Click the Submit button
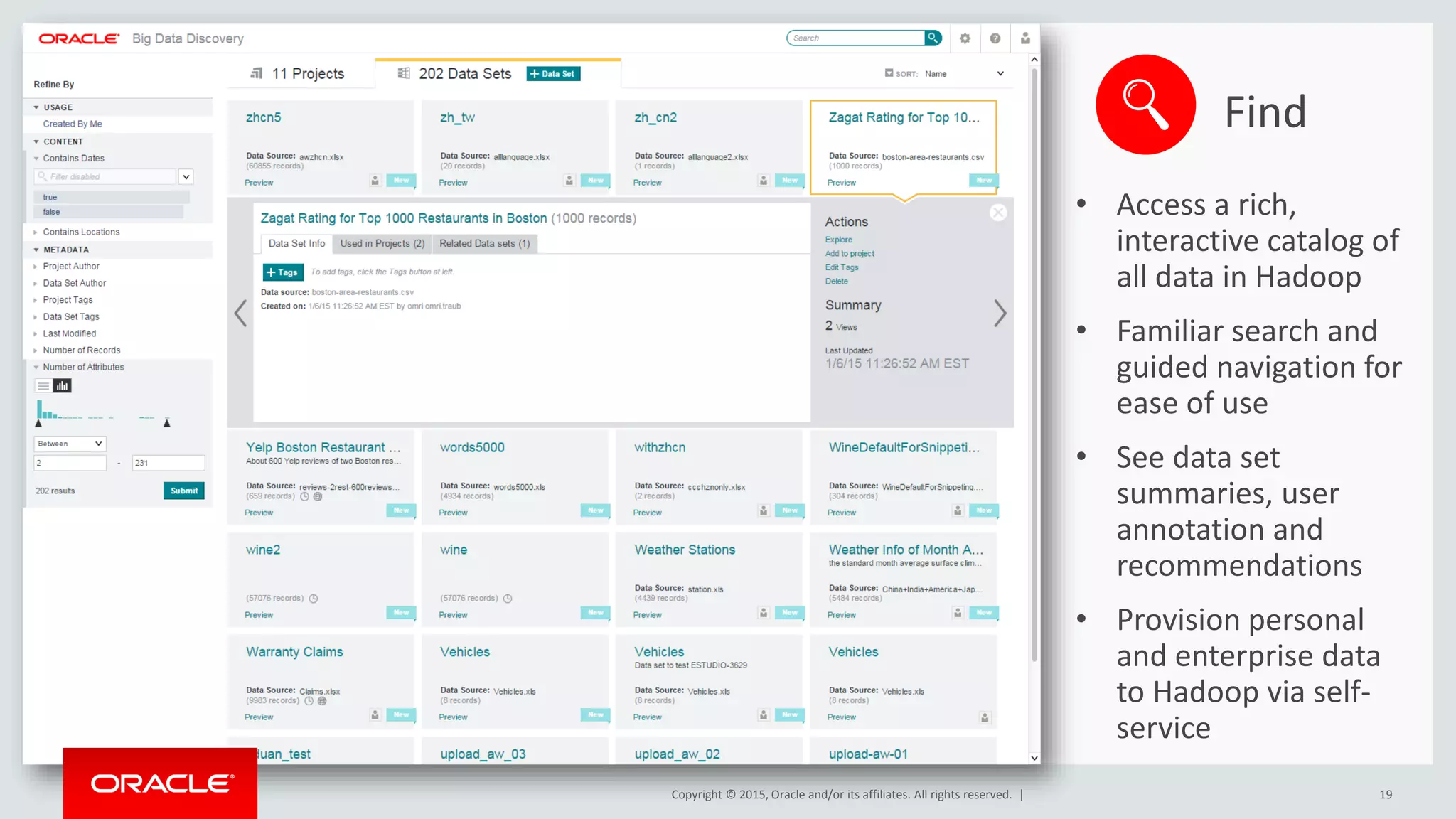Image resolution: width=1456 pixels, height=819 pixels. (x=184, y=491)
